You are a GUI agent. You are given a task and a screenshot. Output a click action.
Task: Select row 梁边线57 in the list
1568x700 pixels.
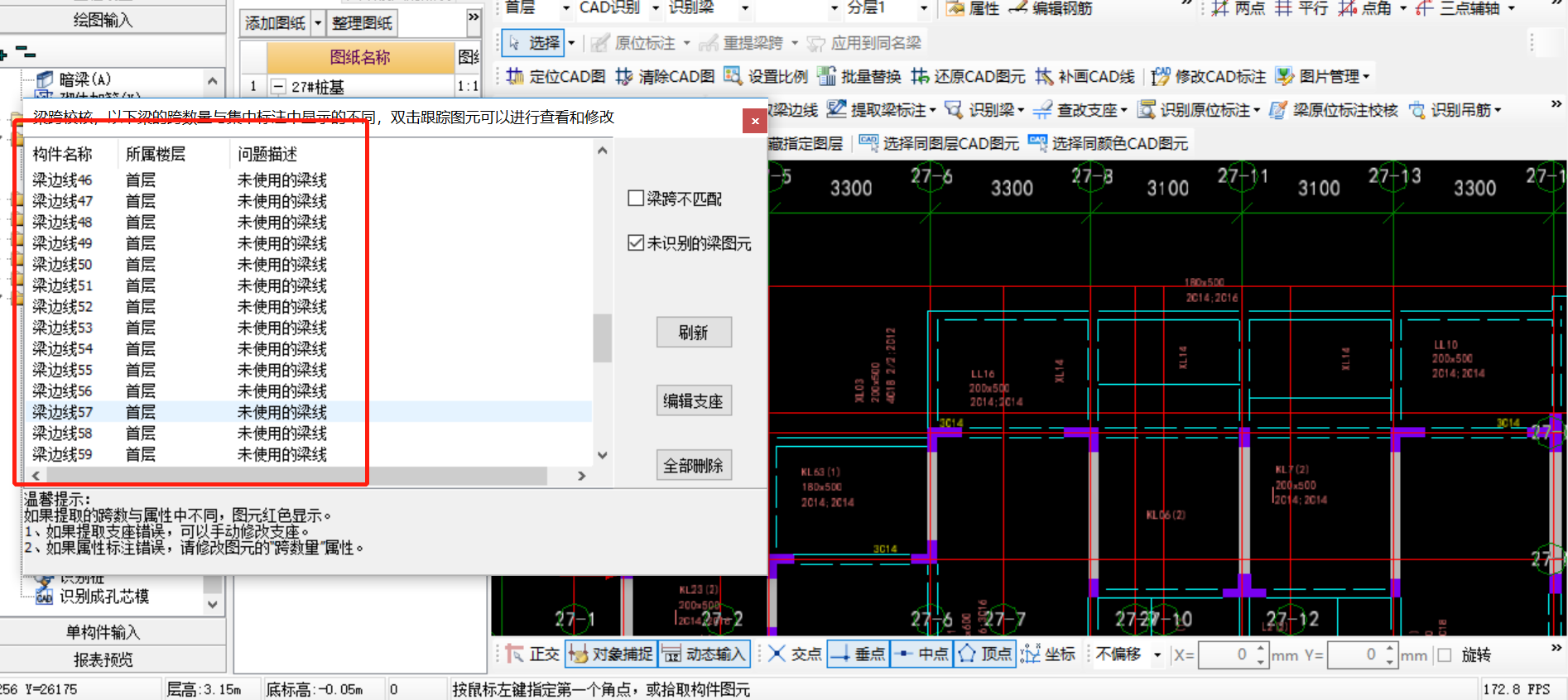click(309, 412)
